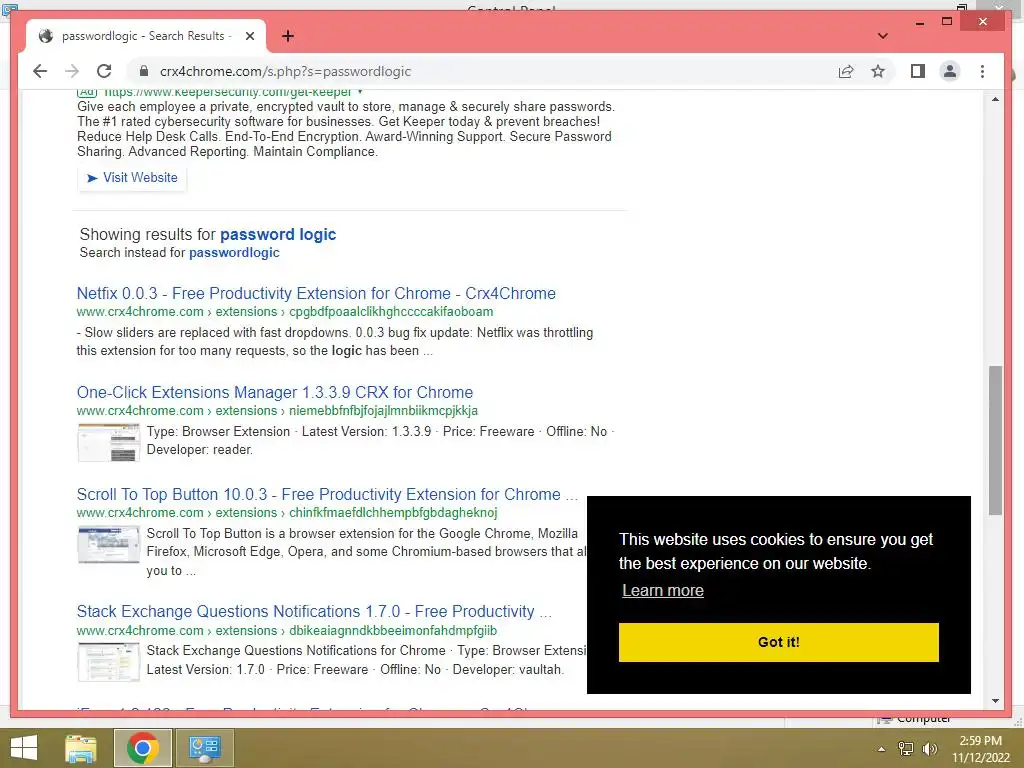Open One-Click Extensions Manager 1.3.3.9 result
This screenshot has height=768, width=1024.
point(275,392)
